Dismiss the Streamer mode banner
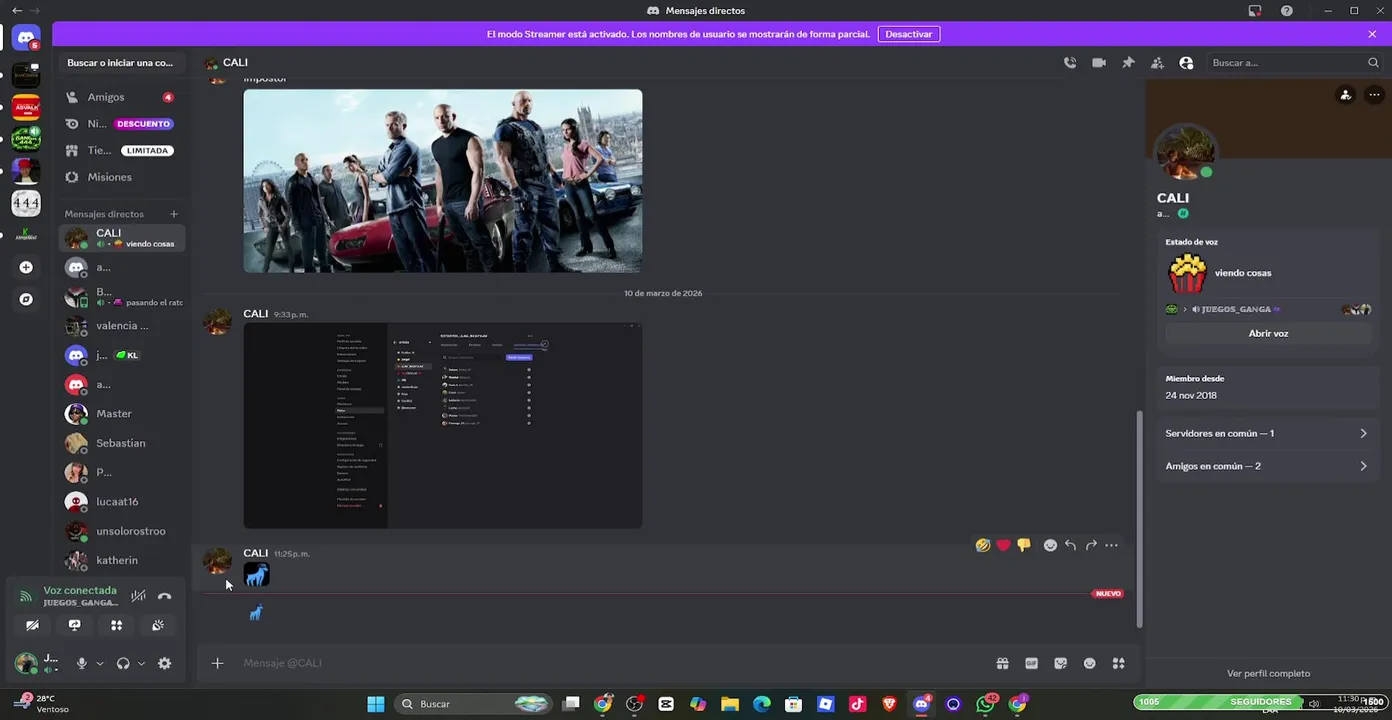The height and width of the screenshot is (720, 1392). (1372, 34)
